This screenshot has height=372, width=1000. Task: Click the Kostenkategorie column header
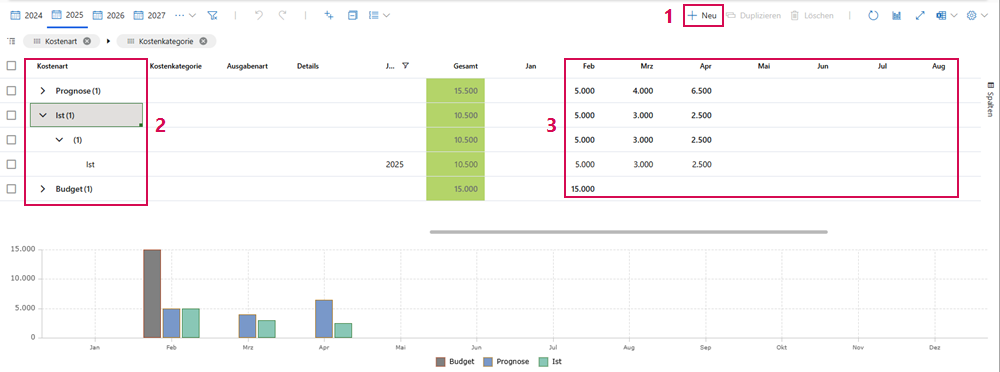[176, 65]
